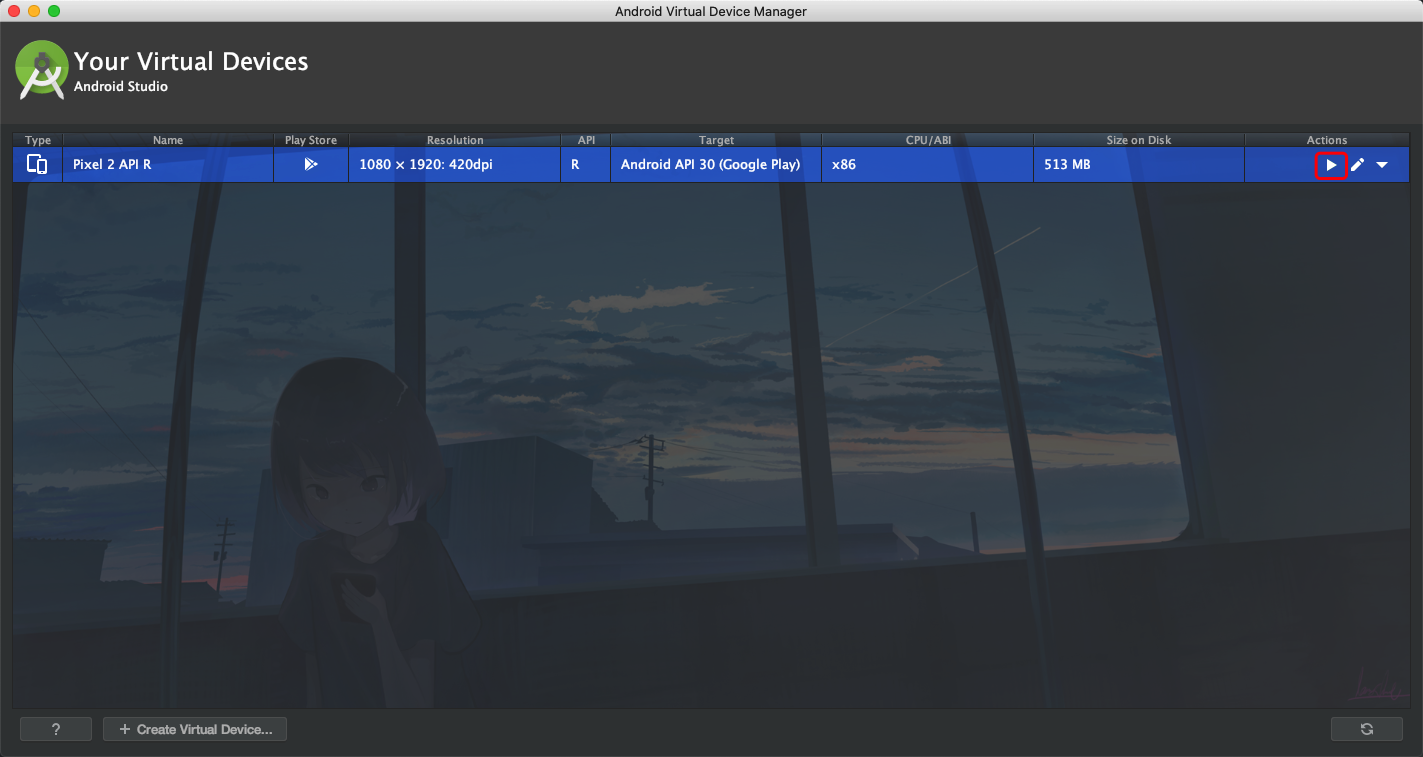Sort by the Play Store column header

(311, 140)
